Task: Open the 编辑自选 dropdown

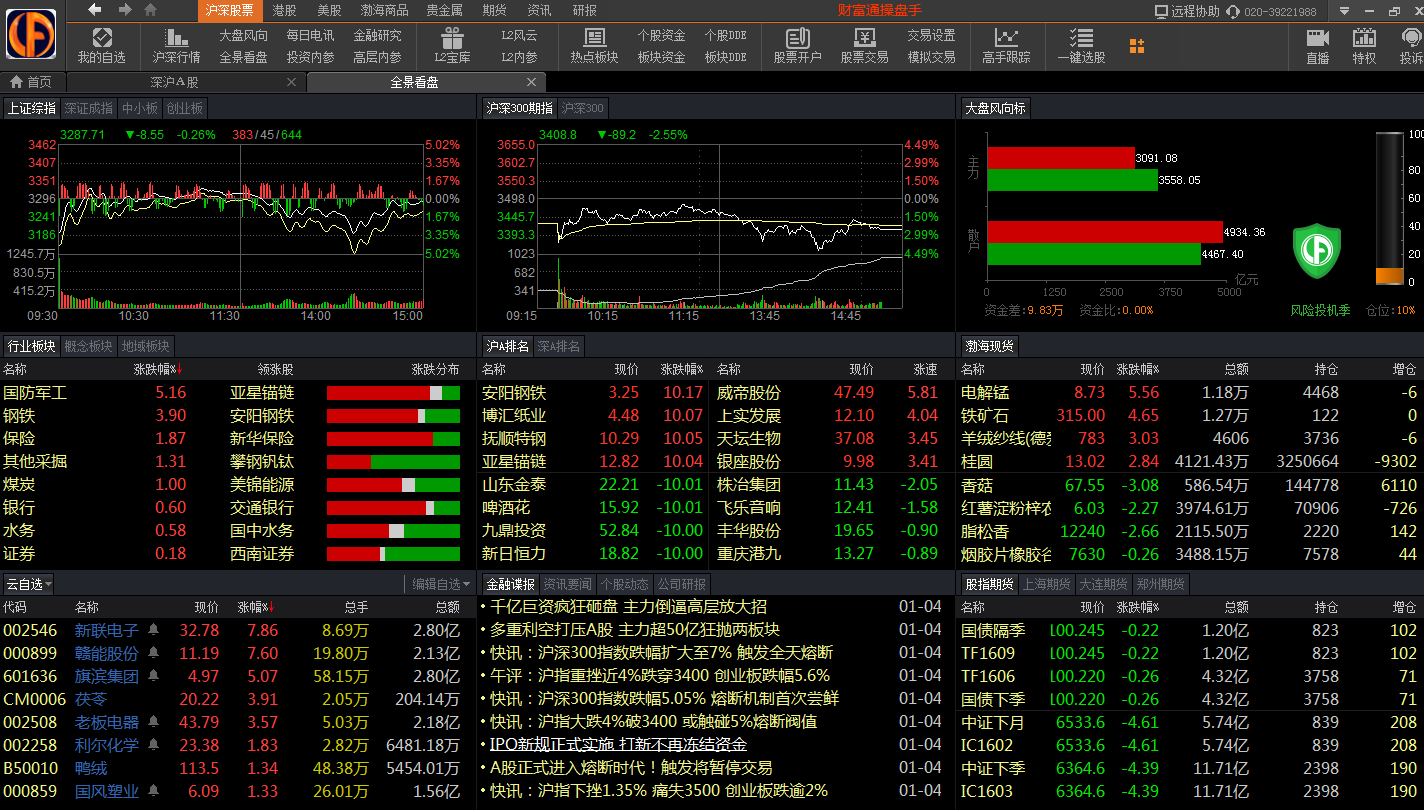Action: pyautogui.click(x=441, y=584)
